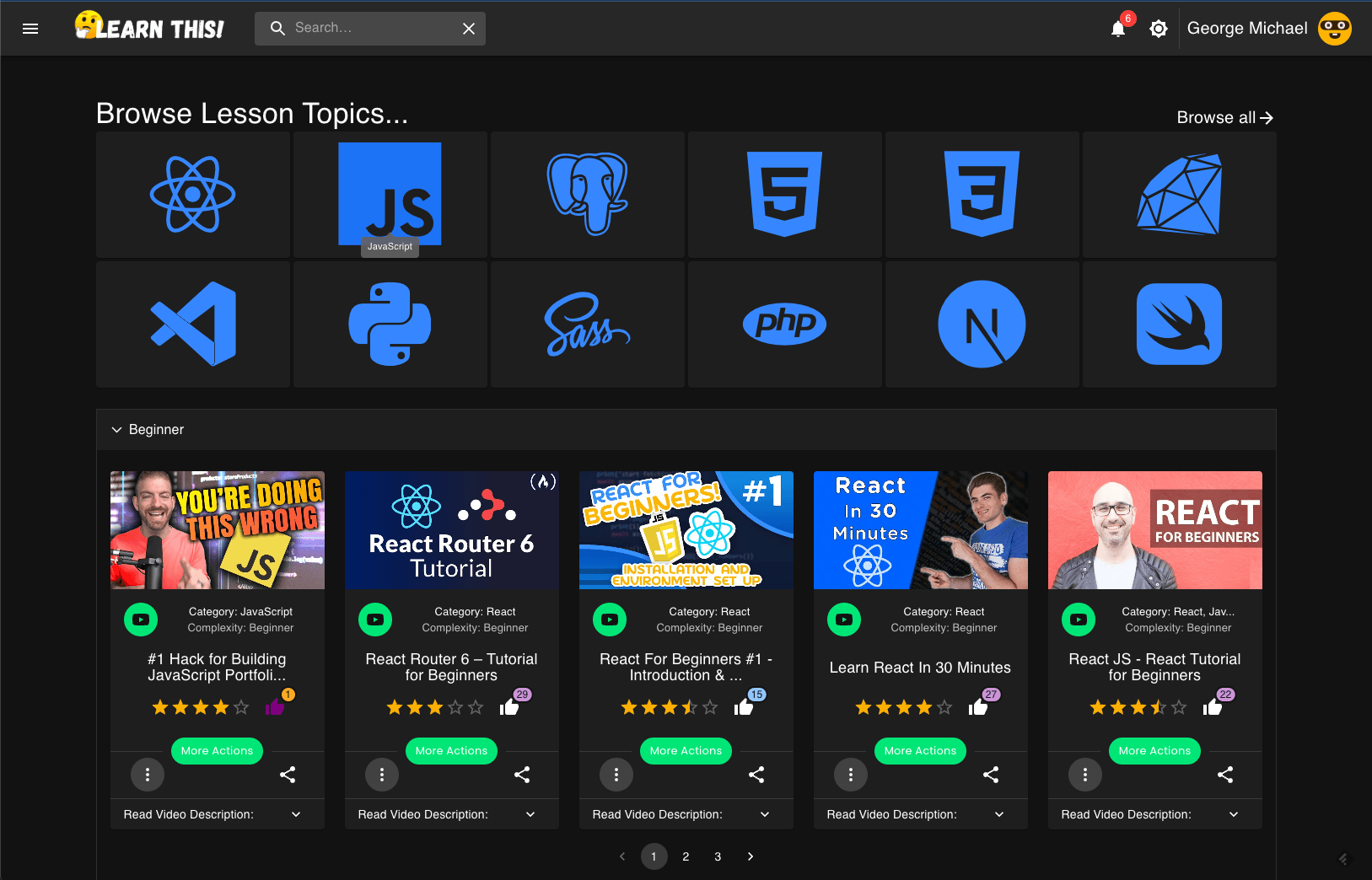Open George Michael avatar menu

(x=1335, y=29)
